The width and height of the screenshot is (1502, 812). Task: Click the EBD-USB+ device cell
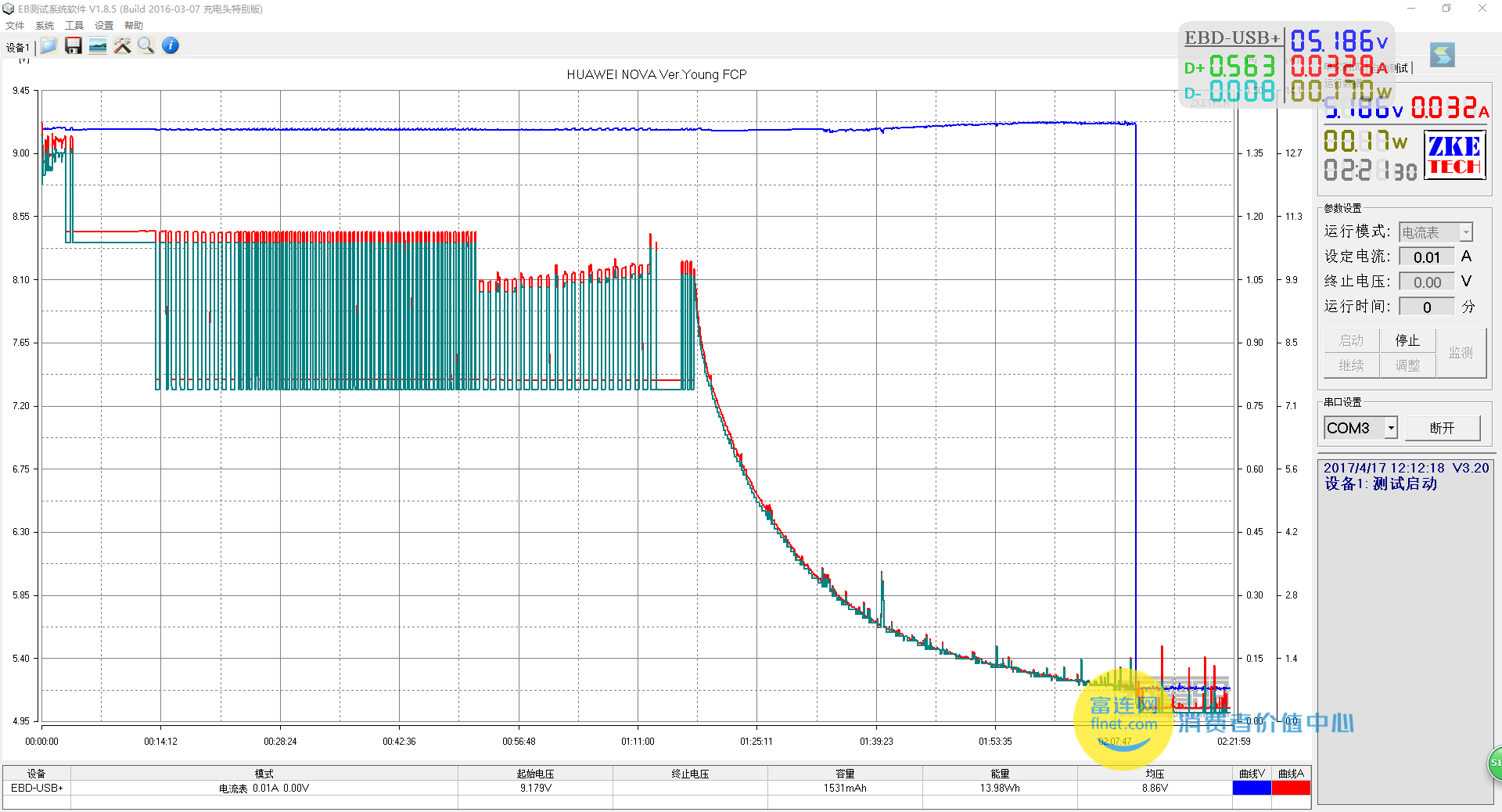coord(37,789)
